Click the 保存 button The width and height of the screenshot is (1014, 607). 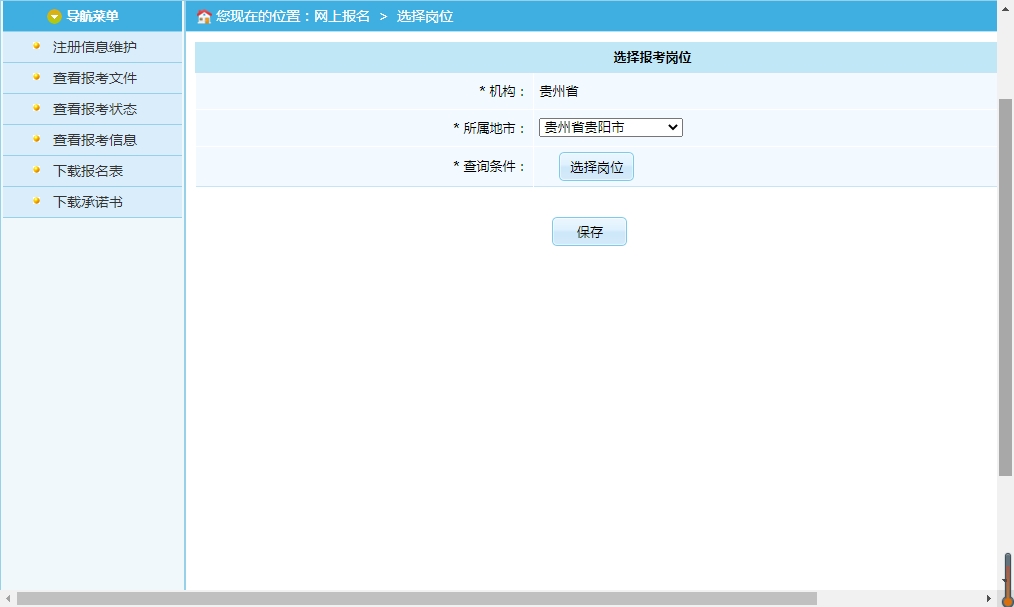tap(589, 232)
